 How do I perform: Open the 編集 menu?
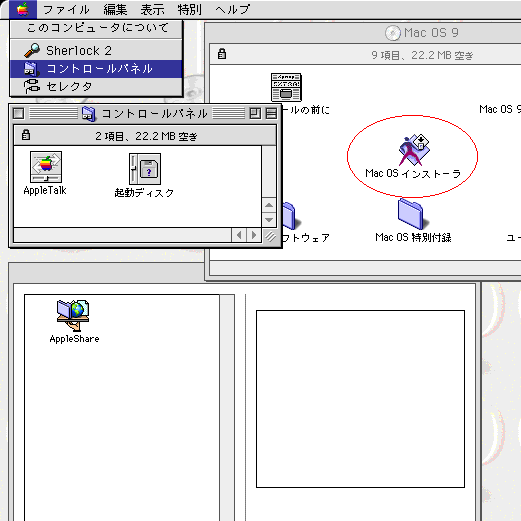pyautogui.click(x=115, y=9)
